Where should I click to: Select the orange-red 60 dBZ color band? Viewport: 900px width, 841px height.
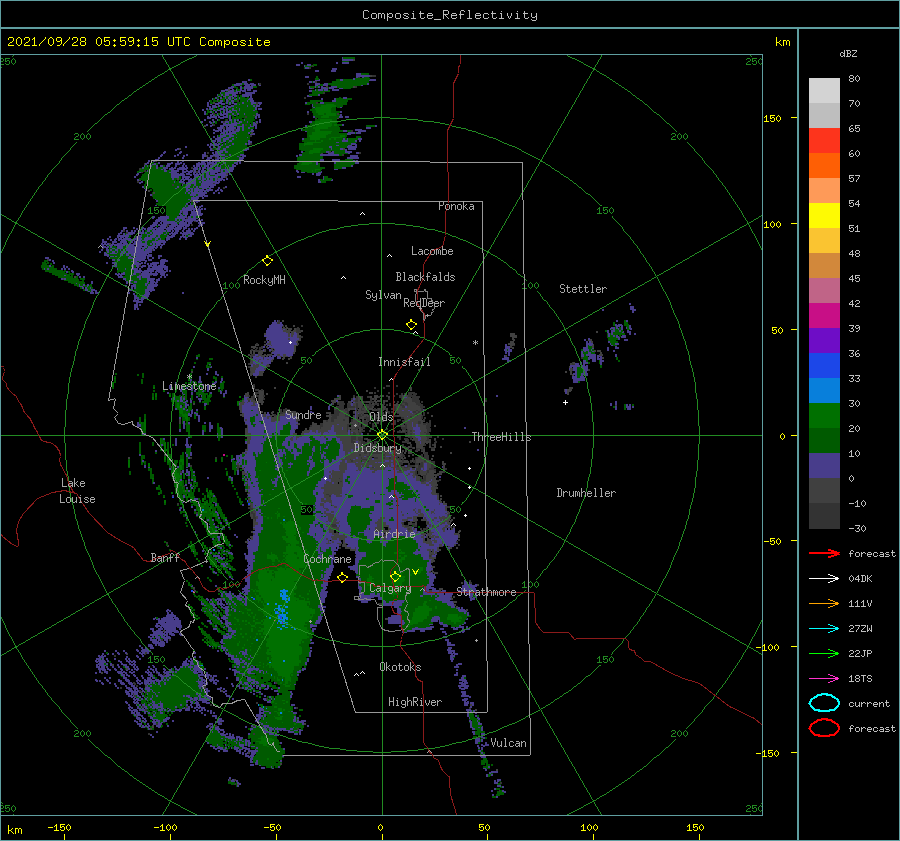coord(824,165)
